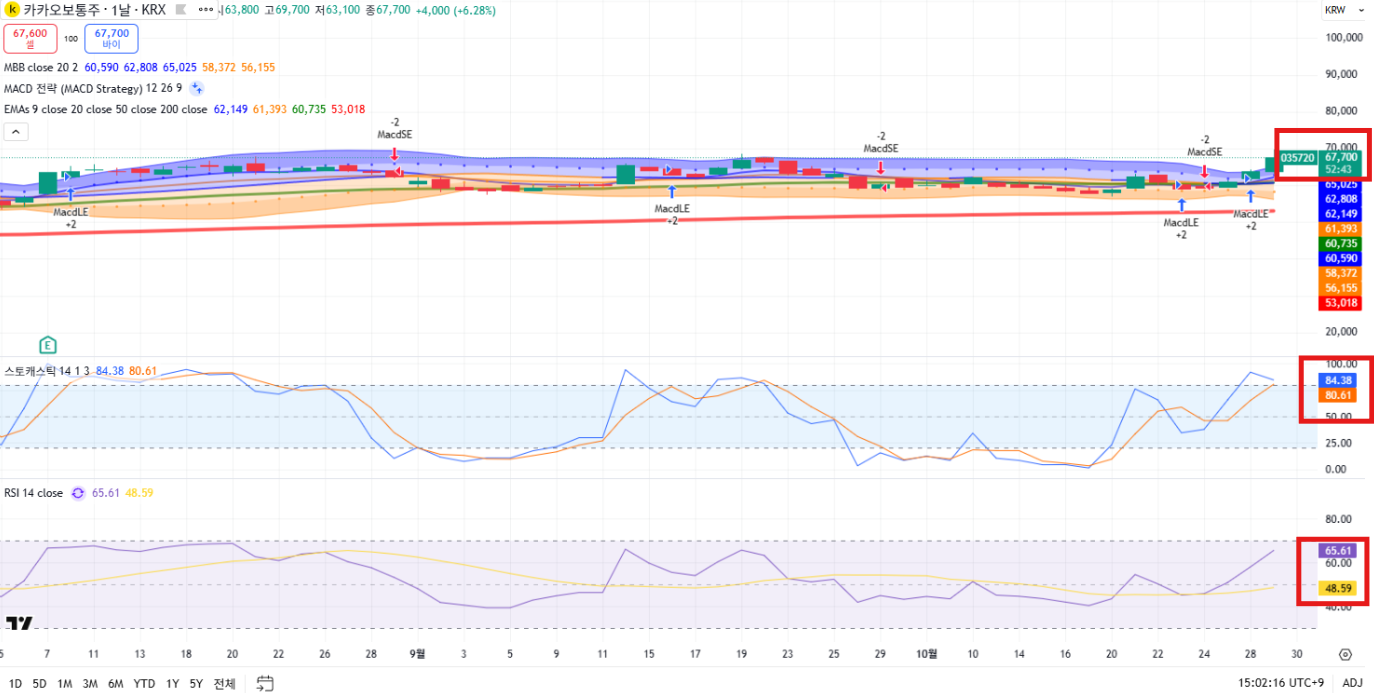This screenshot has width=1374, height=693.
Task: Click the MacdSE -2 marker above late-August candles
Action: [394, 139]
